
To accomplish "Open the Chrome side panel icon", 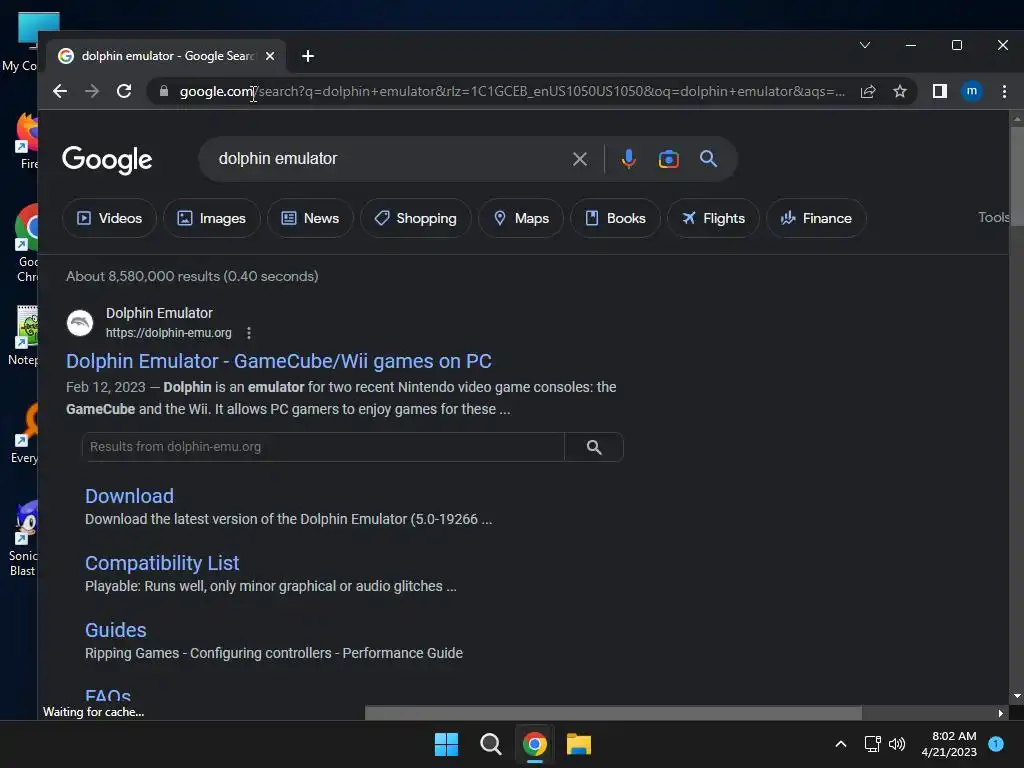I will pos(940,91).
